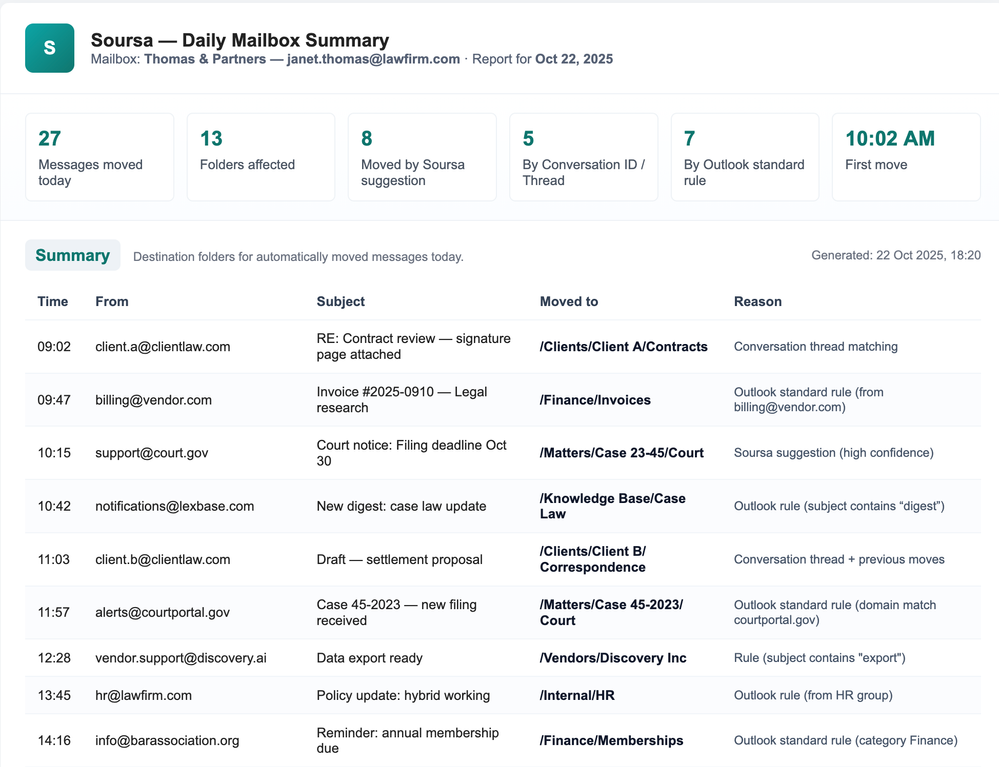
Task: Open folder /Clients/Client A/Contracts
Action: tap(624, 347)
